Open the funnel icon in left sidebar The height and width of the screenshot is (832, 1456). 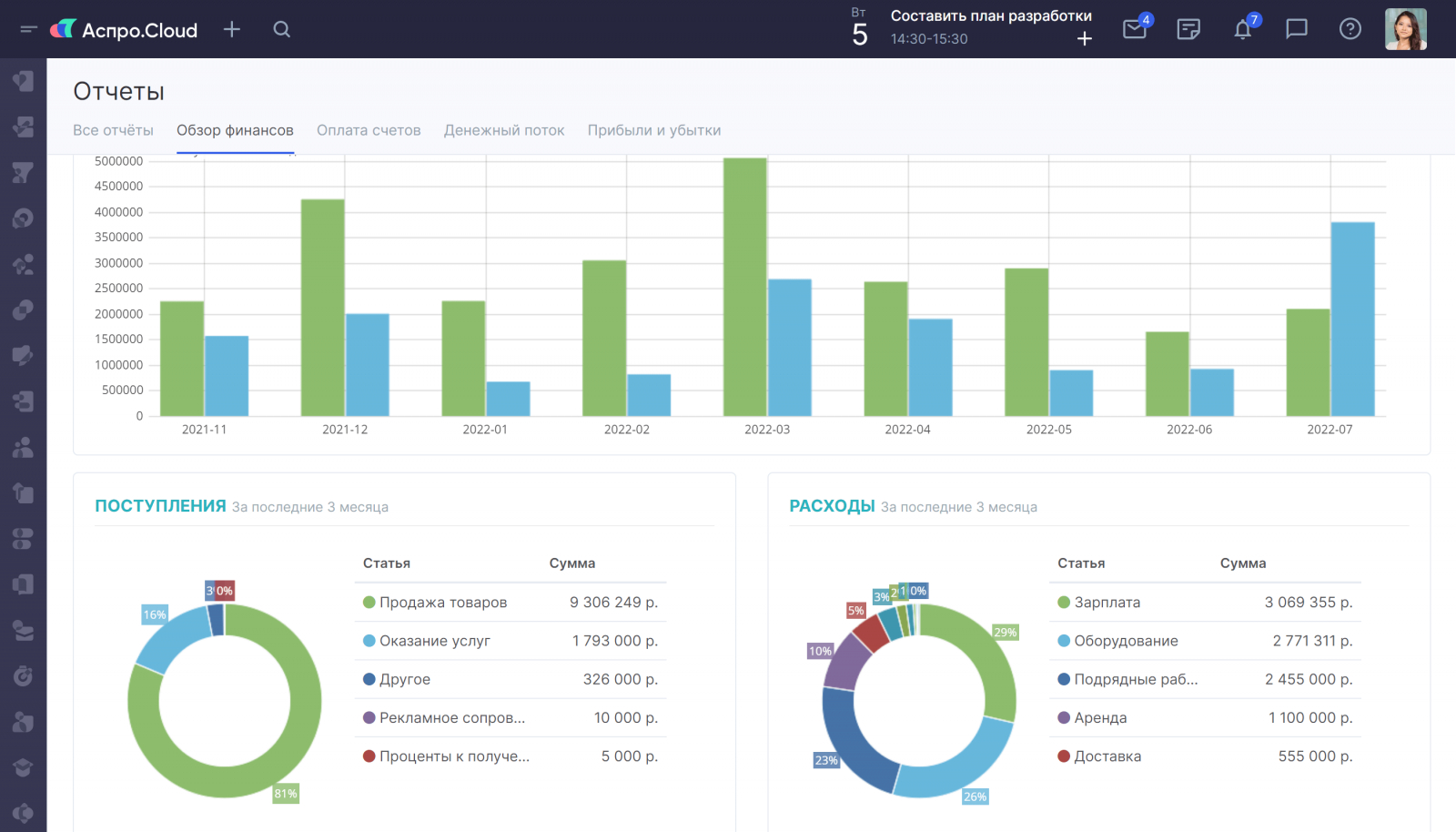(x=23, y=172)
